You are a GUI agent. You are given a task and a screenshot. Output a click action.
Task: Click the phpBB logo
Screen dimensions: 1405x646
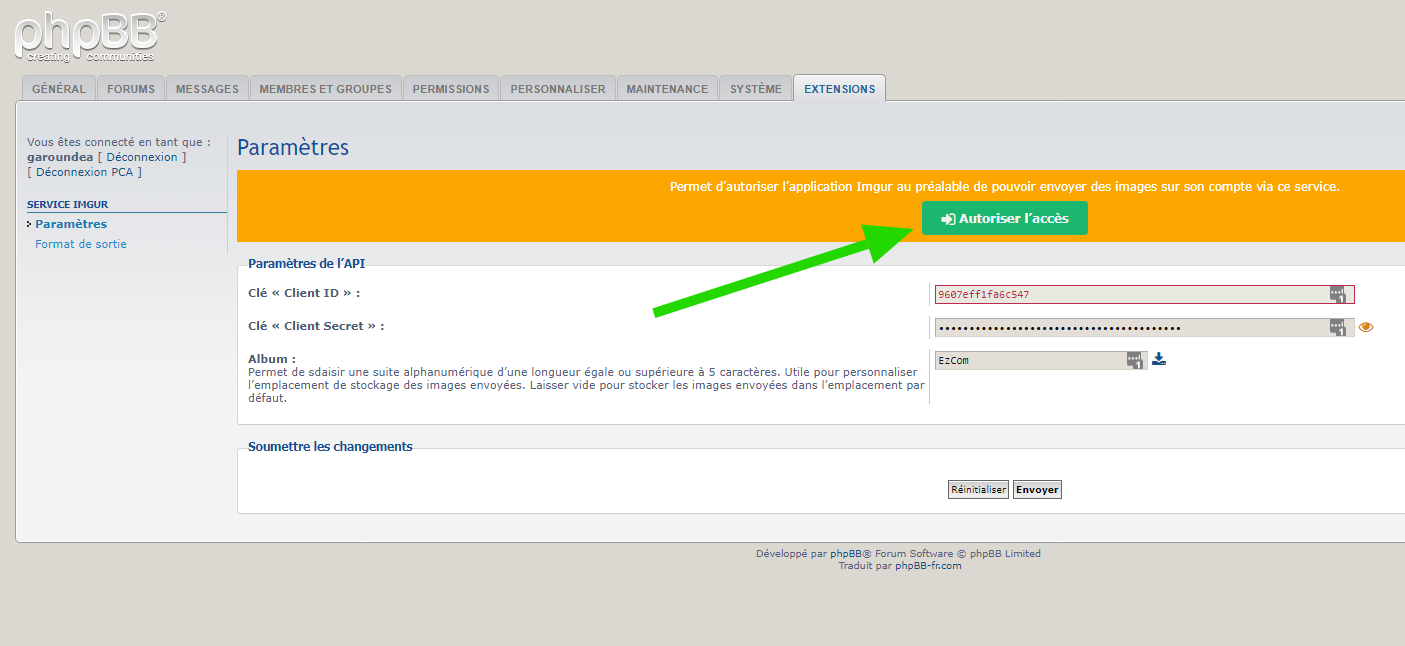(x=90, y=36)
